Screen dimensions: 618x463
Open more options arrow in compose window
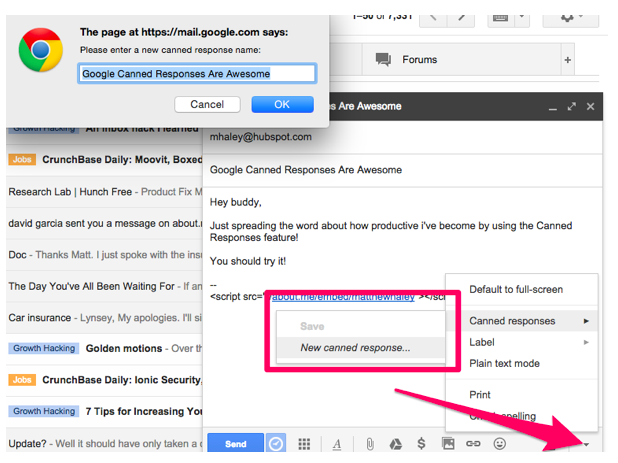coord(586,444)
